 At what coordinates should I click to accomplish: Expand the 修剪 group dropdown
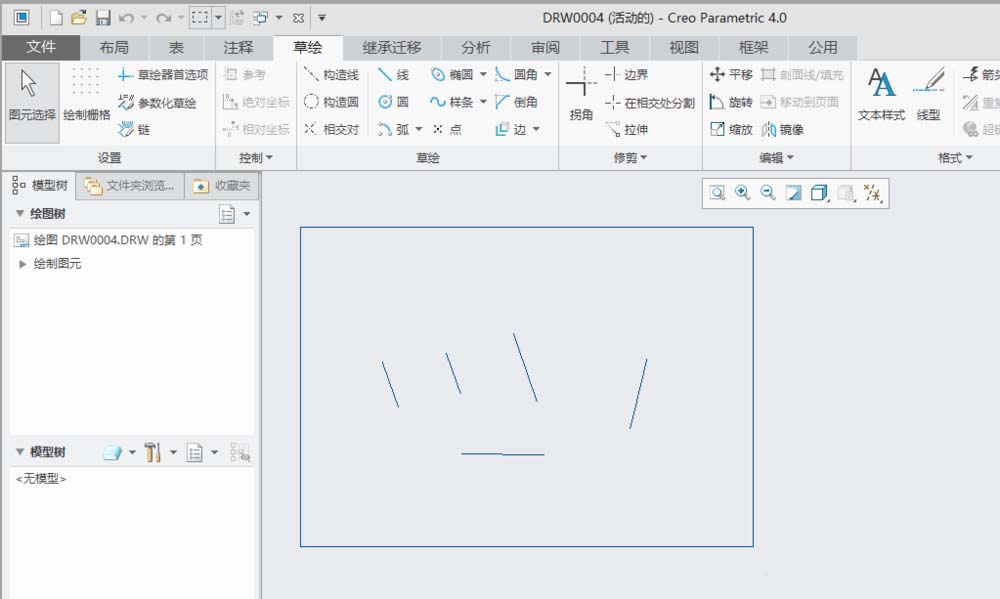[630, 158]
